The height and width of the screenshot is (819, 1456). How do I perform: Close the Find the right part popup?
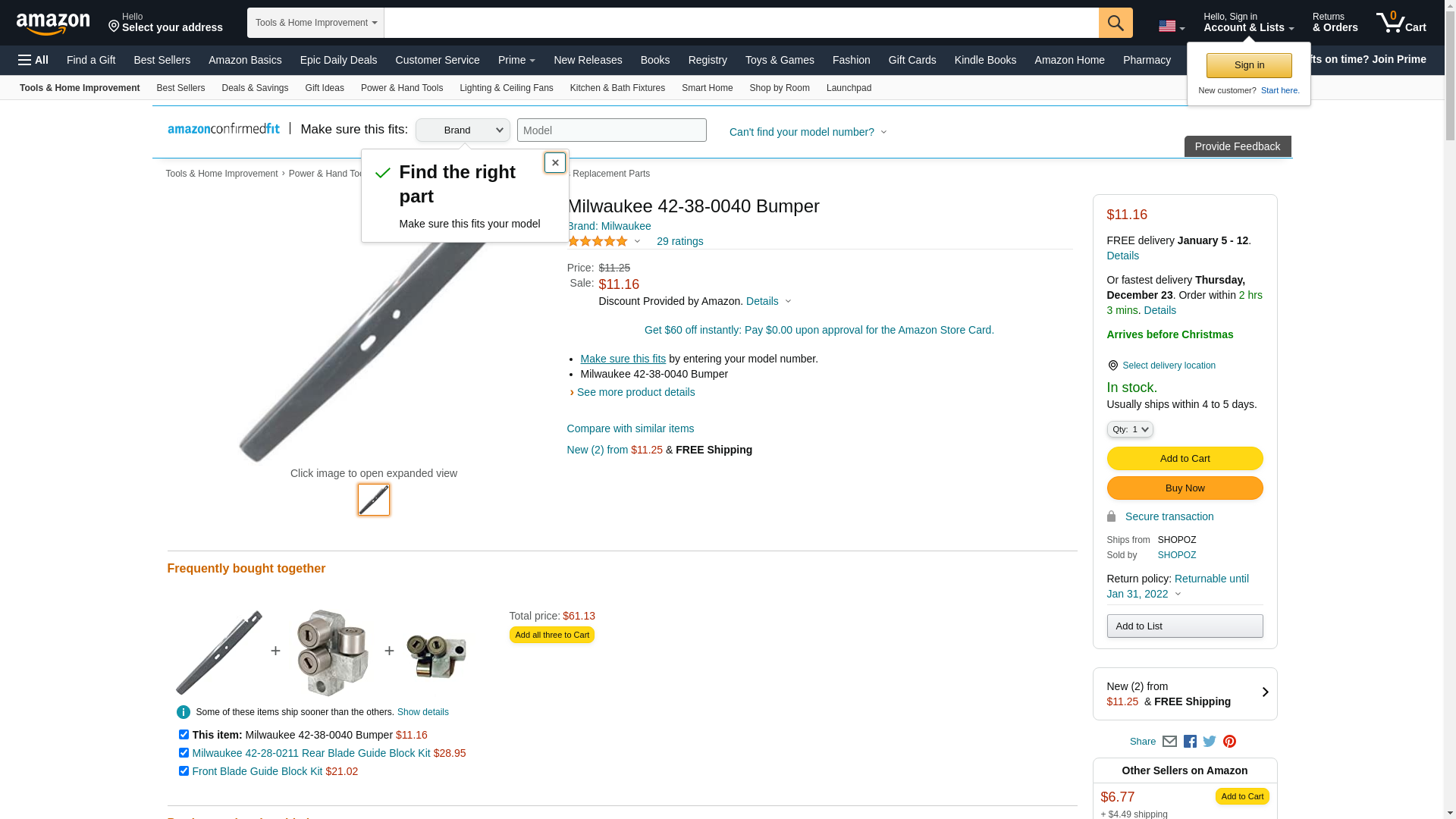coord(555,162)
